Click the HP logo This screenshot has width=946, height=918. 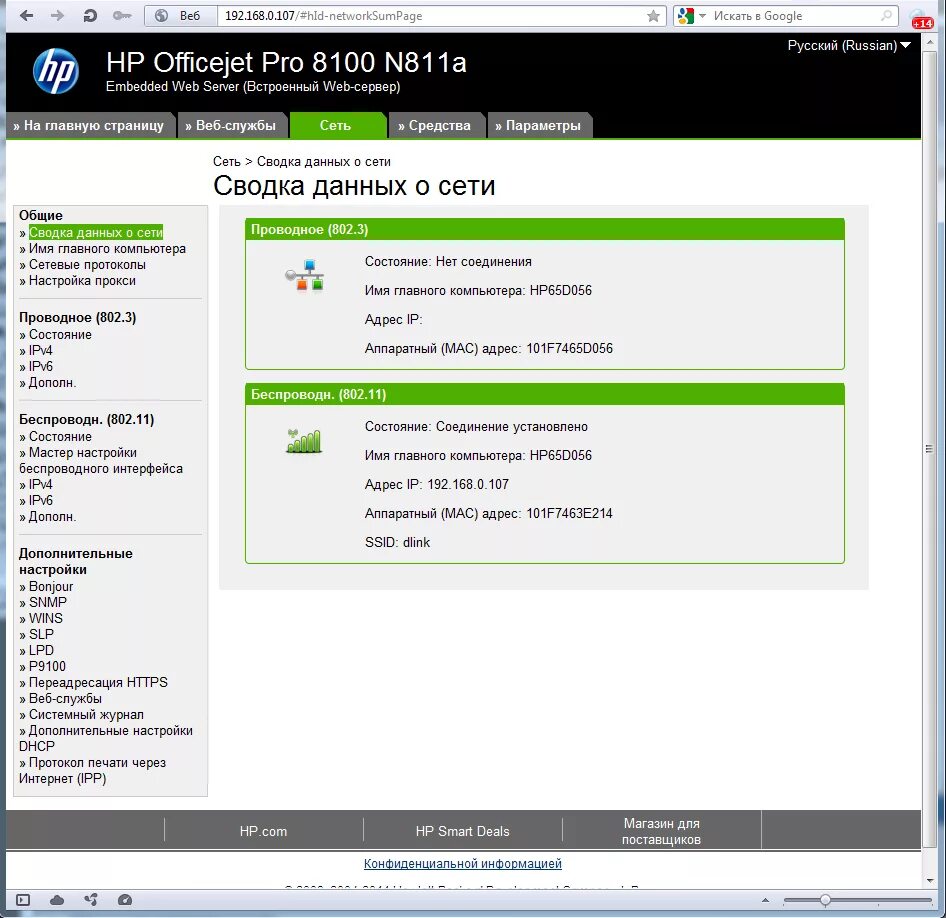point(56,71)
